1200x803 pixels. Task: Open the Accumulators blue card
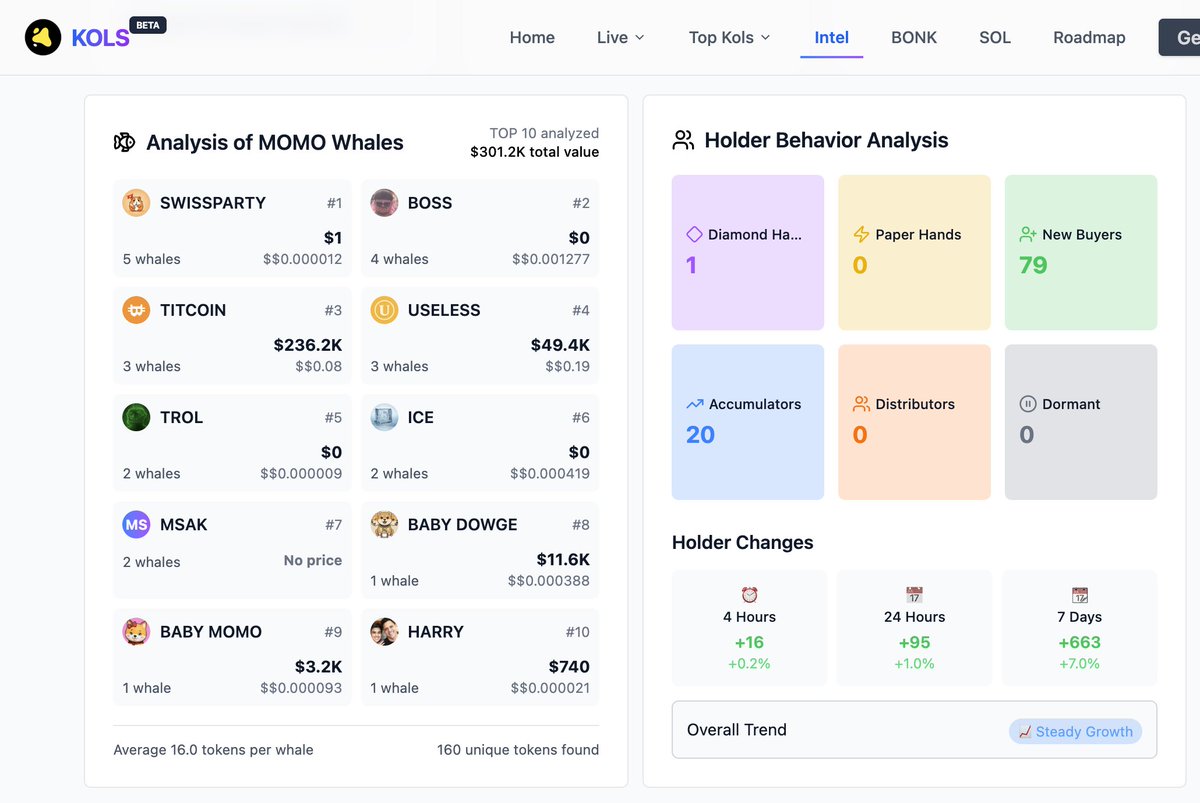(748, 422)
